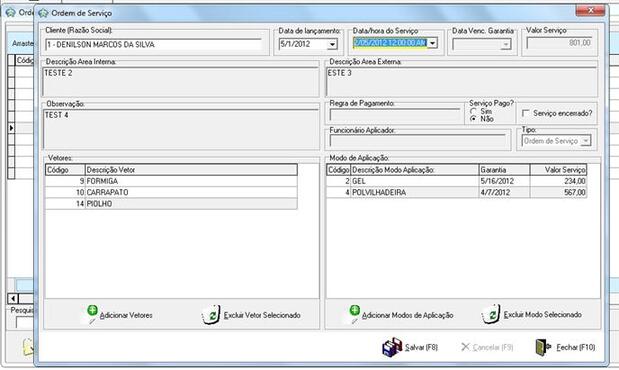Click the recycle bin icon for Excluir Vetor Selecionado
The image size is (619, 370).
click(211, 315)
